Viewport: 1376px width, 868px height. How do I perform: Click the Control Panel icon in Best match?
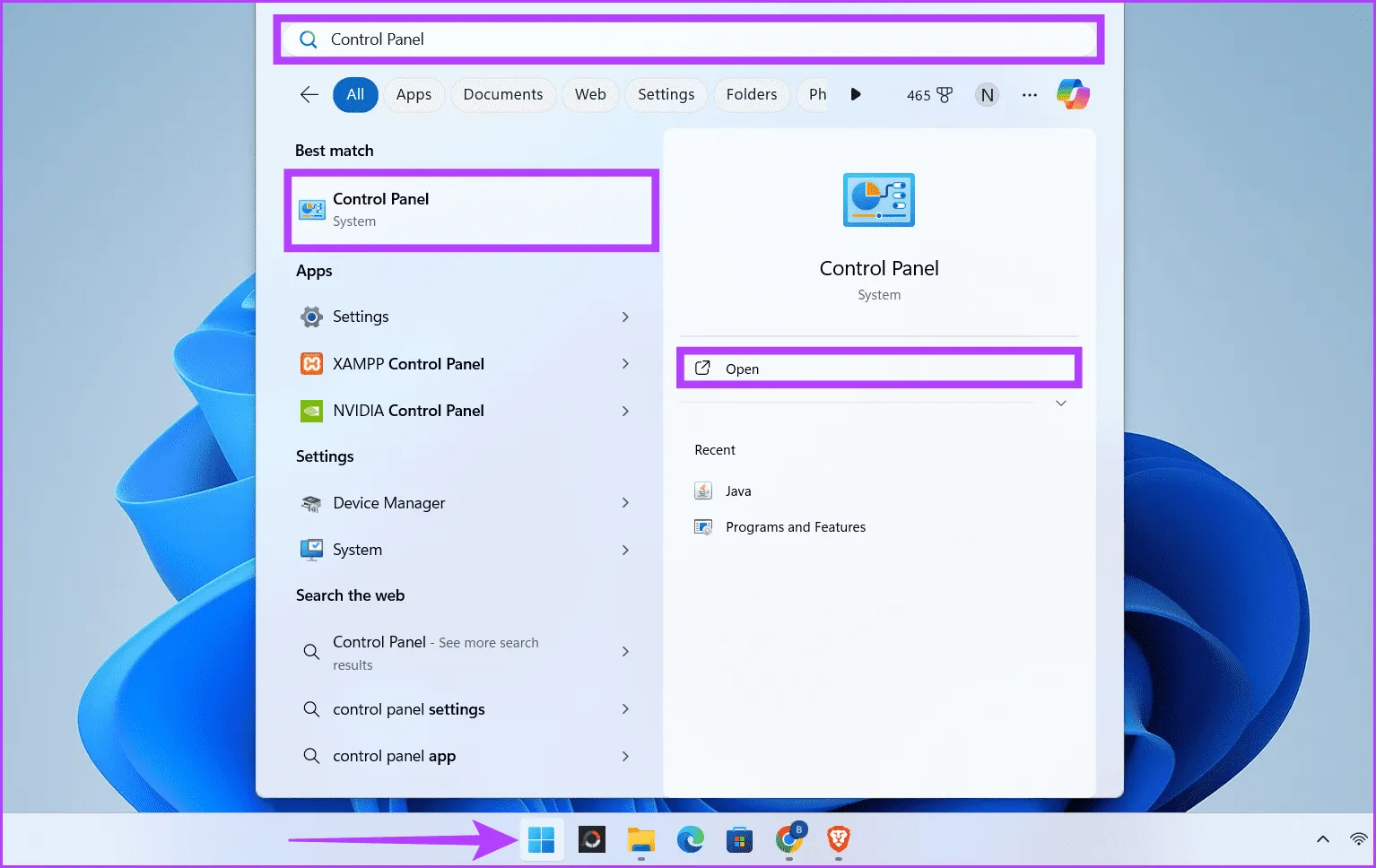312,210
